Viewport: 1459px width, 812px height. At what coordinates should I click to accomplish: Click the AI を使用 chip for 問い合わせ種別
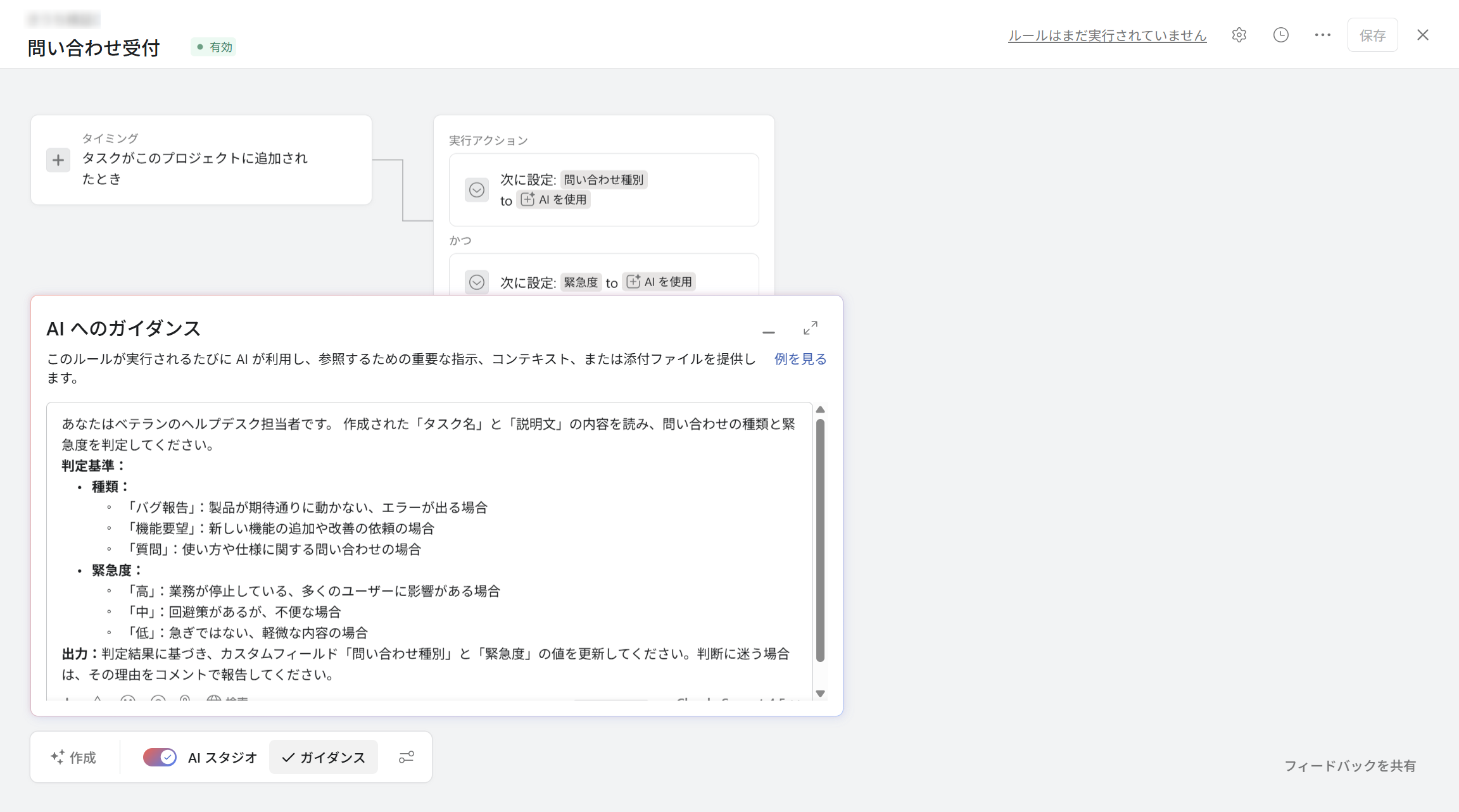coord(554,200)
